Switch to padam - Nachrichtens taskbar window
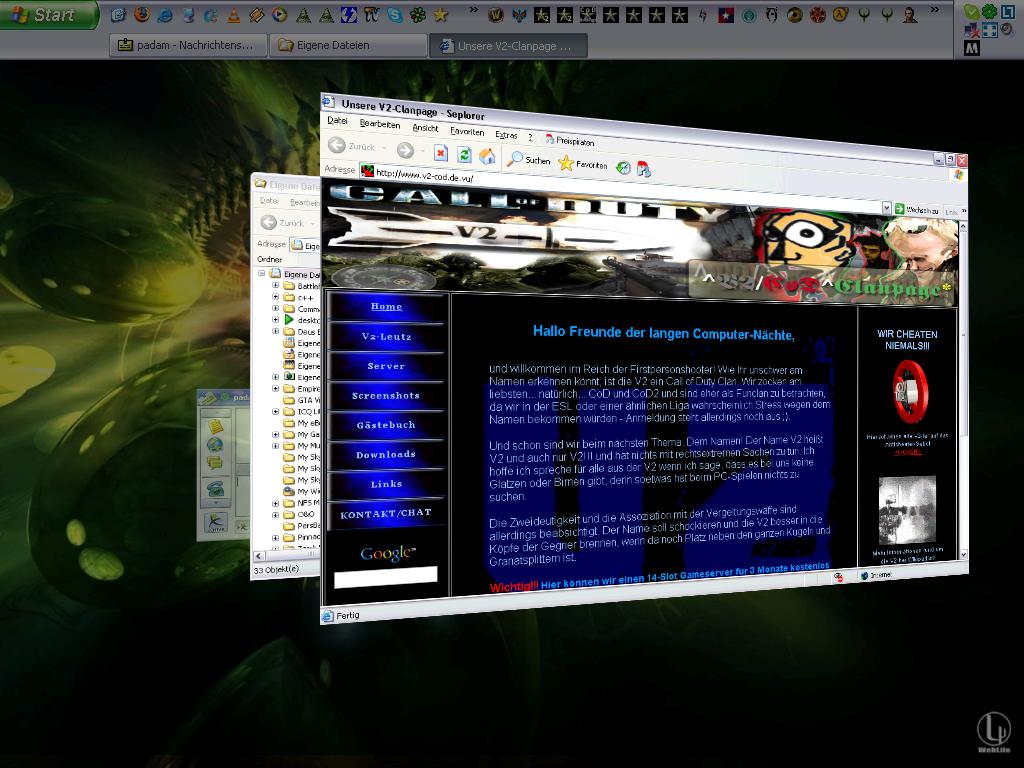1024x768 pixels. point(188,45)
